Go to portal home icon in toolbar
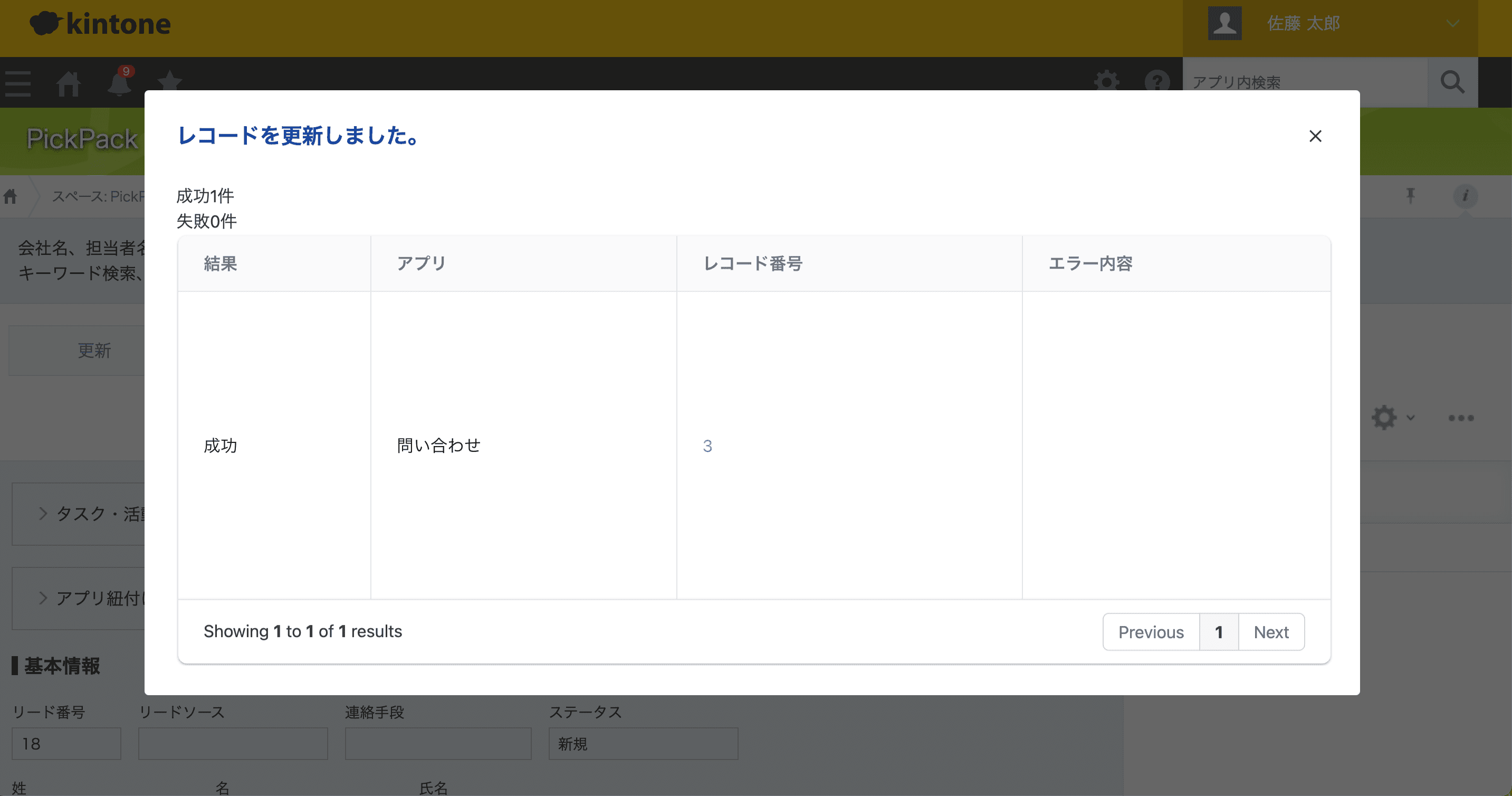This screenshot has height=796, width=1512. (x=69, y=83)
